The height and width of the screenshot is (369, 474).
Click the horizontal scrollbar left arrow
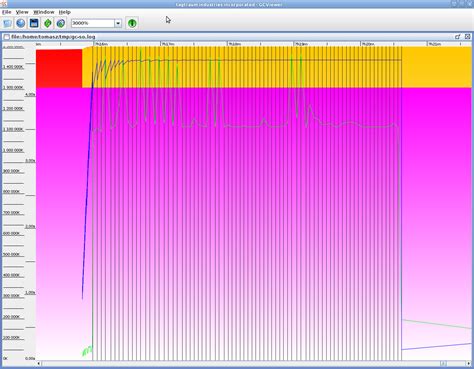click(x=39, y=363)
